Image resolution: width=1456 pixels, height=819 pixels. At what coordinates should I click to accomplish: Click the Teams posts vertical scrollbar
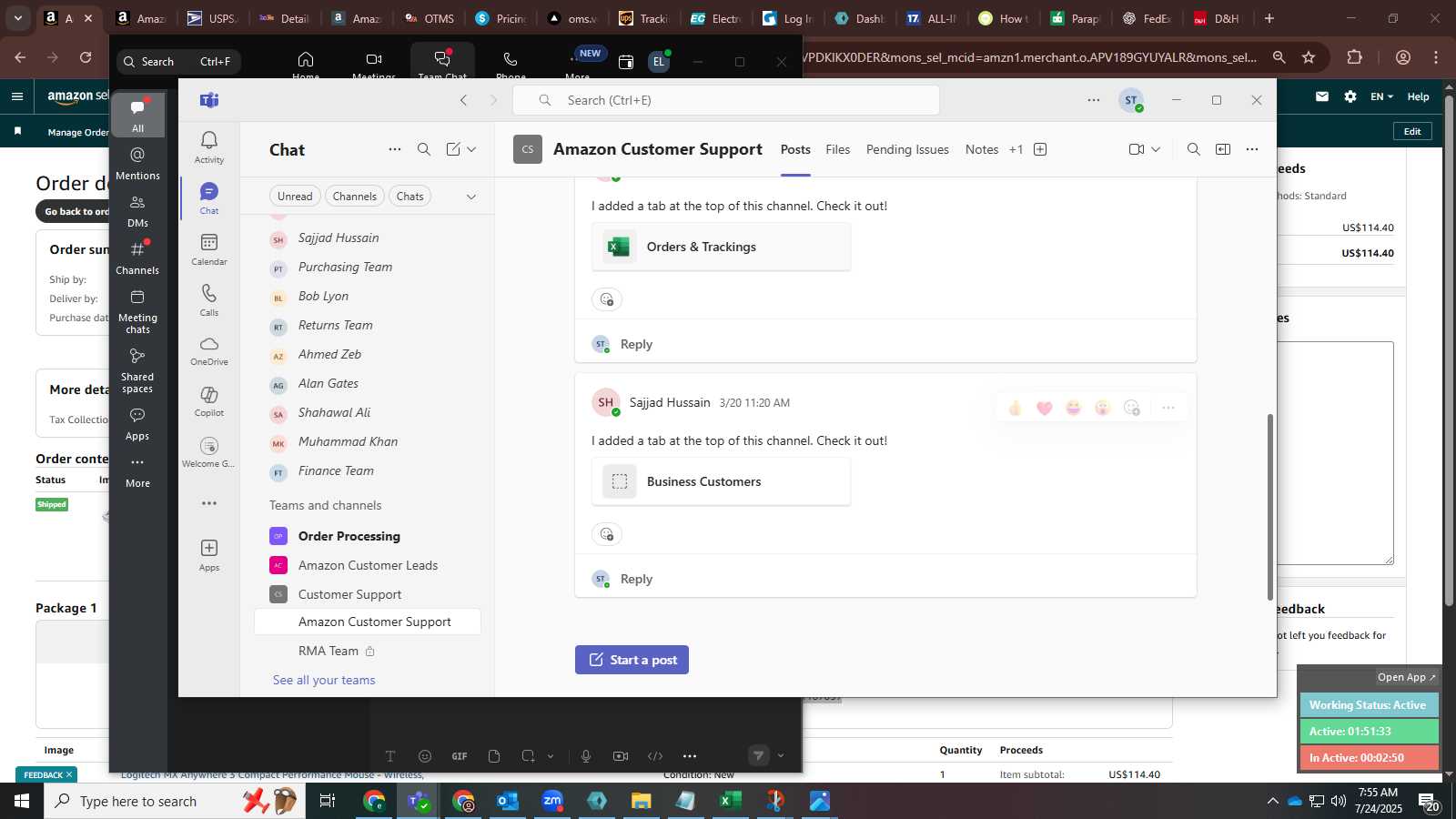tap(1270, 507)
